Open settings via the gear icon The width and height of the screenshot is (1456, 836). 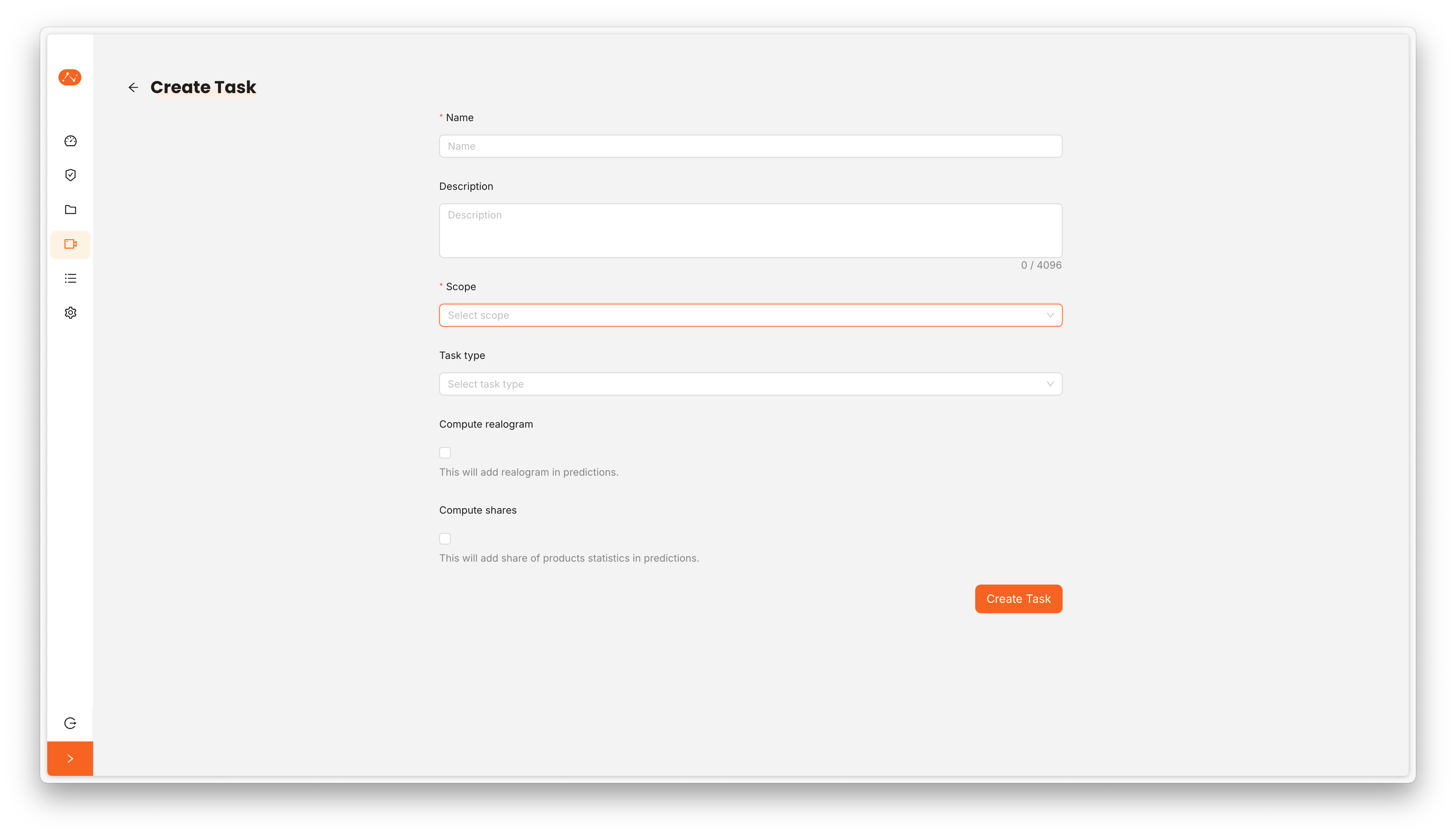point(70,312)
